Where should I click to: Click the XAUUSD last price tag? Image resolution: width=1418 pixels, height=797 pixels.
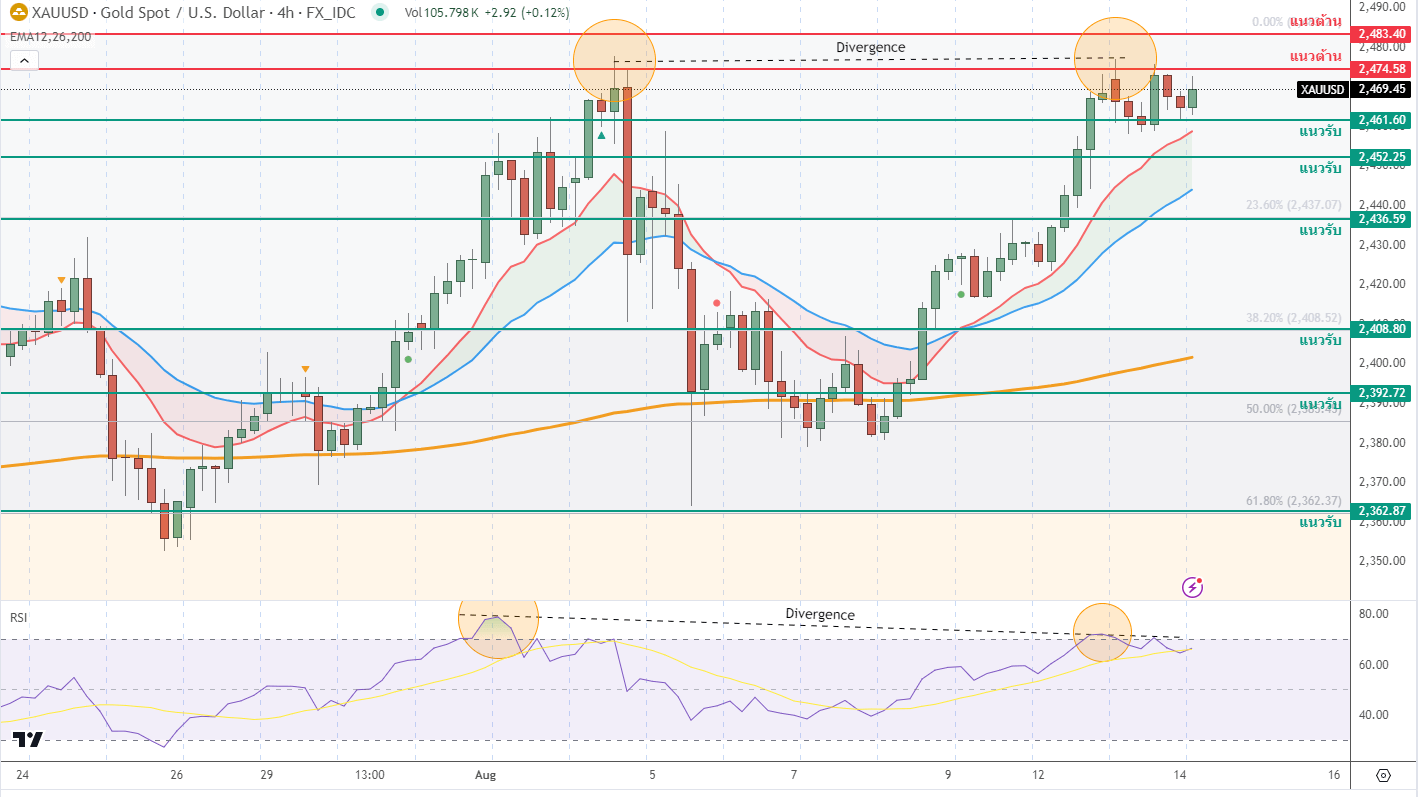coord(1322,89)
